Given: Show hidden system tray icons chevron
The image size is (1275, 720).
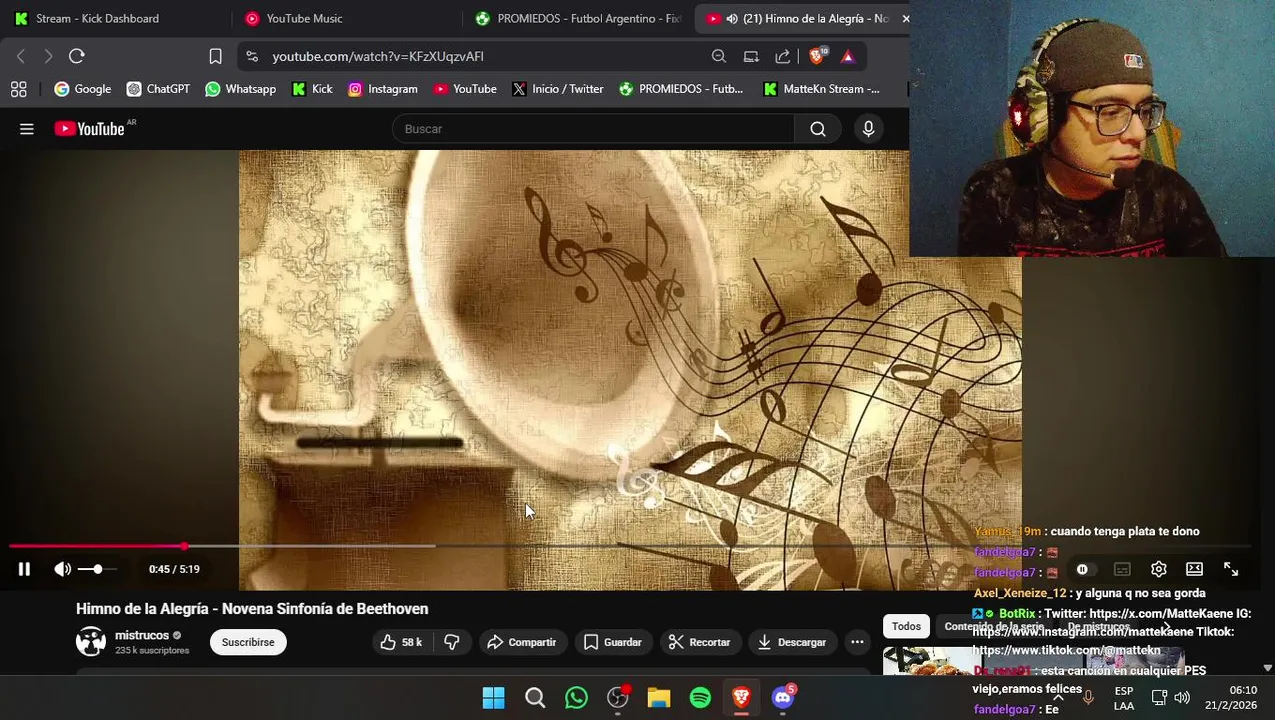Looking at the screenshot, I should pyautogui.click(x=1058, y=698).
